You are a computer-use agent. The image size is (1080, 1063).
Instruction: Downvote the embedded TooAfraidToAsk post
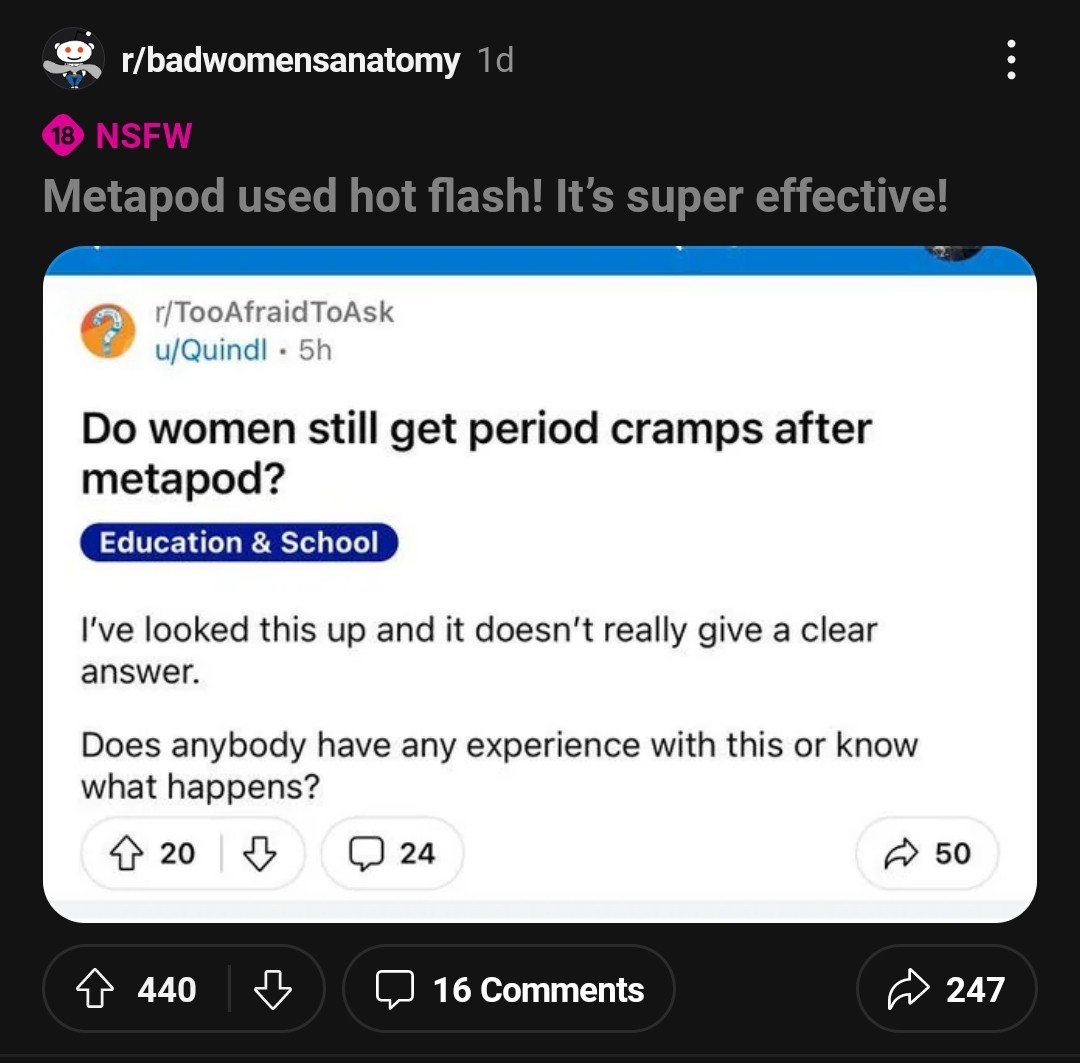coord(260,853)
